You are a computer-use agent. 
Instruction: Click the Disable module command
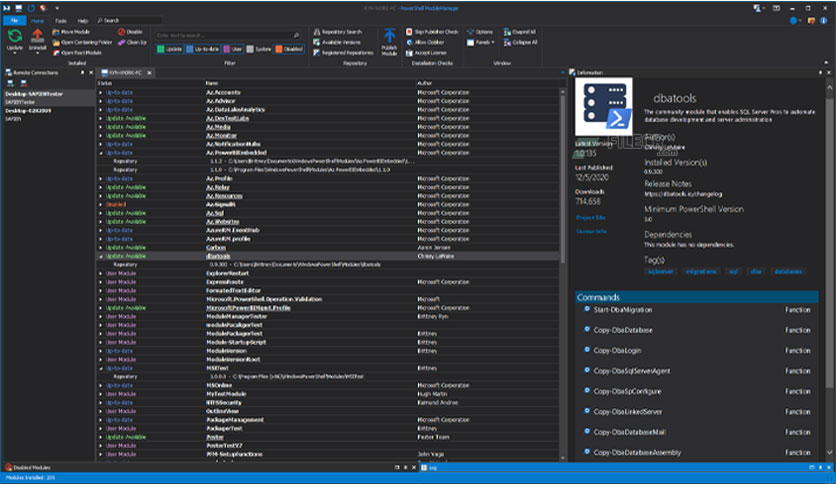click(131, 32)
